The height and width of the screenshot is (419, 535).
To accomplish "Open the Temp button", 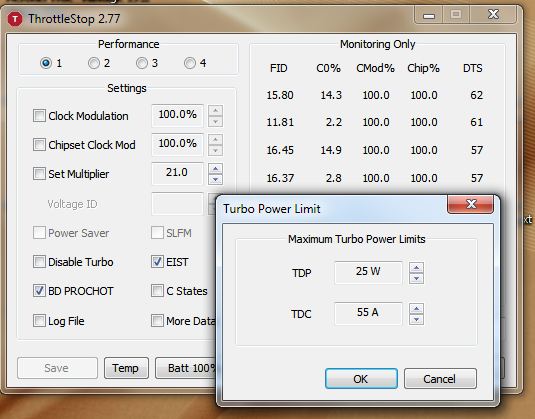I will tap(126, 368).
